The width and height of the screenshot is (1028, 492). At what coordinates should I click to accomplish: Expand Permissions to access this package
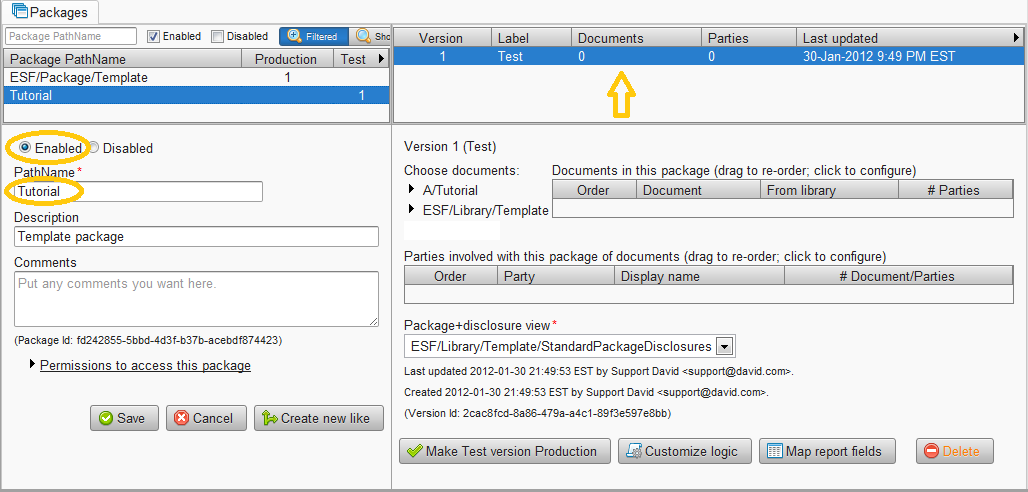33,366
